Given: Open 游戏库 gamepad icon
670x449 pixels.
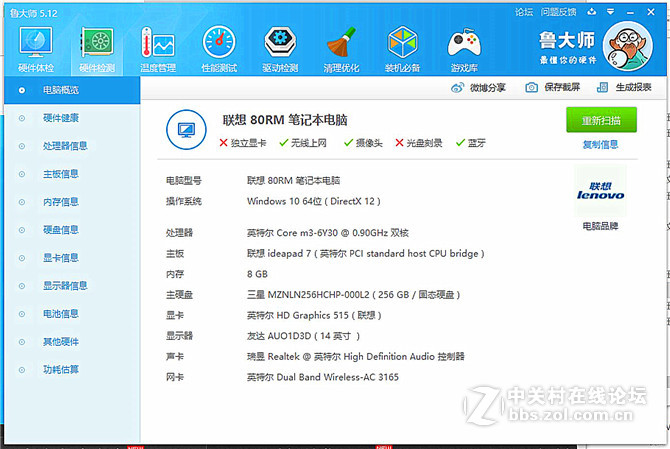Looking at the screenshot, I should point(464,43).
